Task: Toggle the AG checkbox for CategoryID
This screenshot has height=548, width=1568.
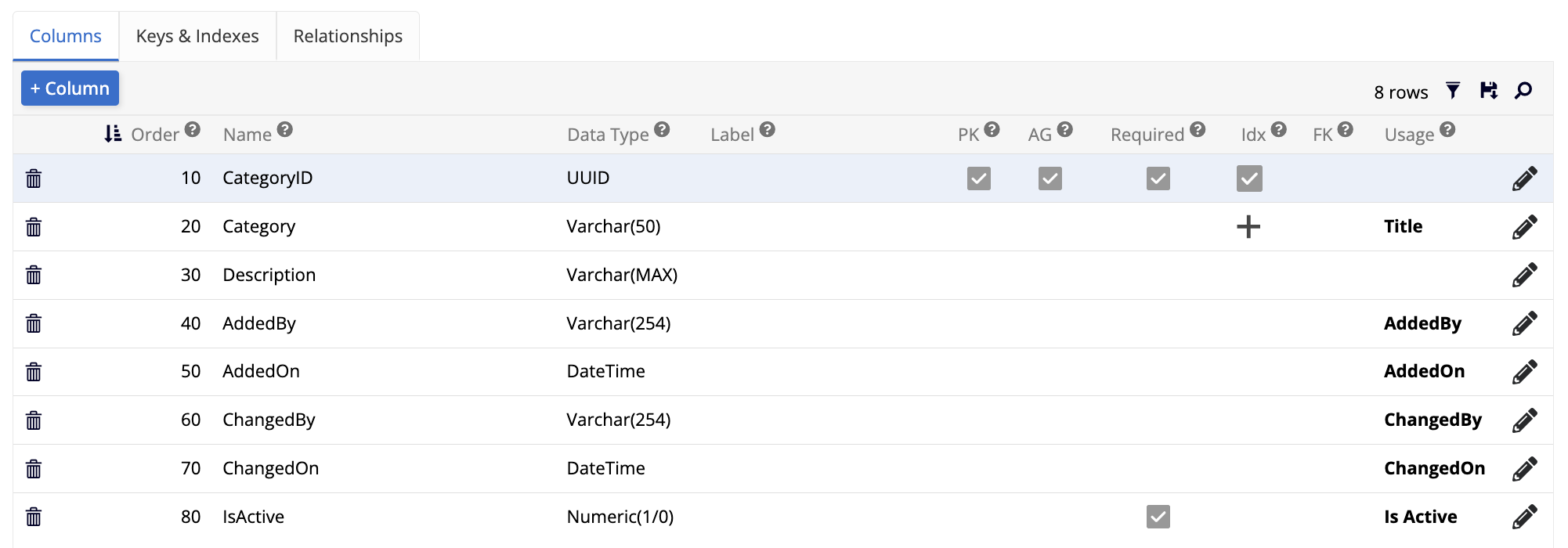Action: pos(1050,178)
